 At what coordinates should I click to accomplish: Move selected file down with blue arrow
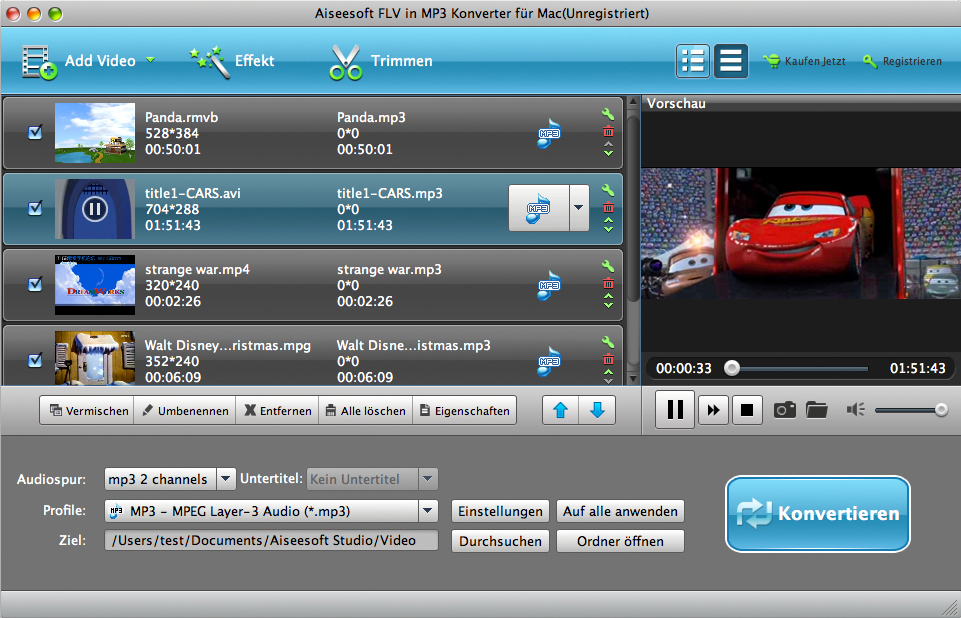tap(597, 410)
